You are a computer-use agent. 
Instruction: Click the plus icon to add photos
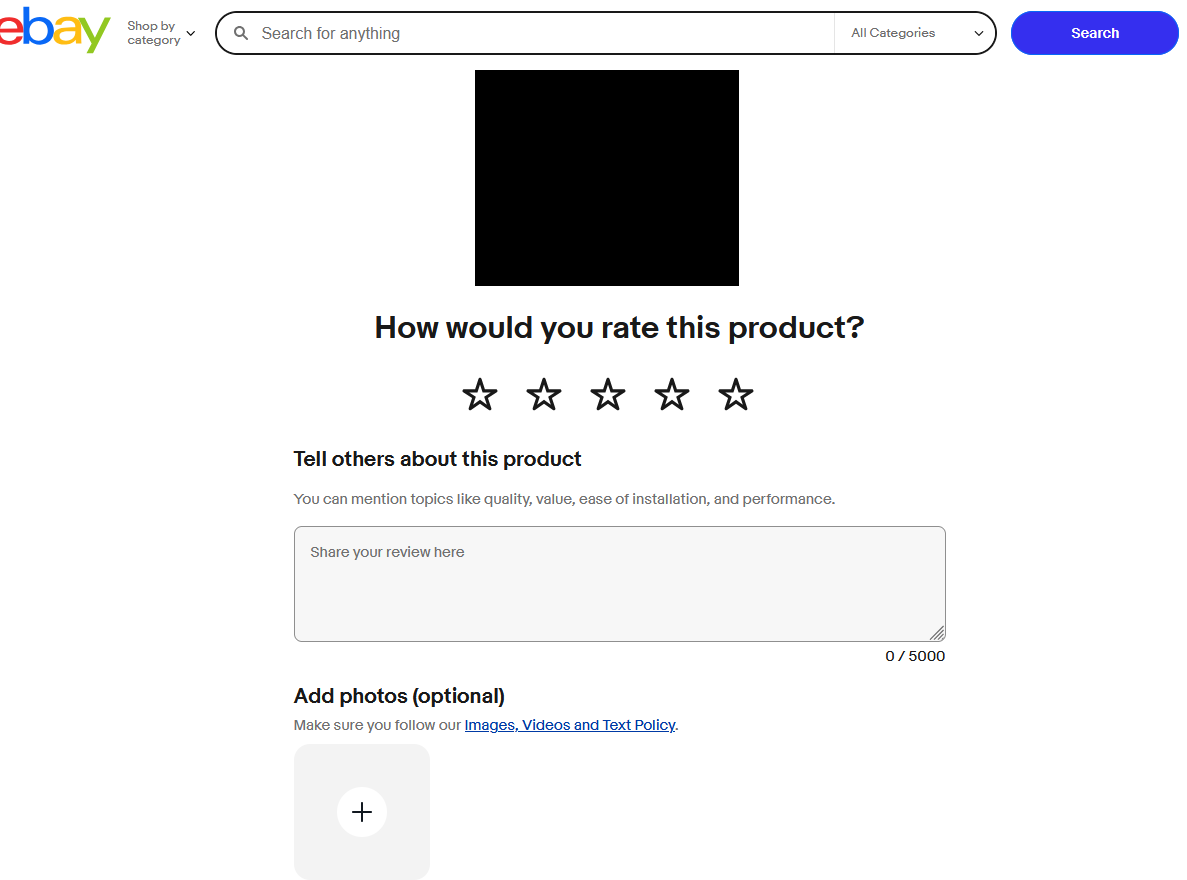362,812
